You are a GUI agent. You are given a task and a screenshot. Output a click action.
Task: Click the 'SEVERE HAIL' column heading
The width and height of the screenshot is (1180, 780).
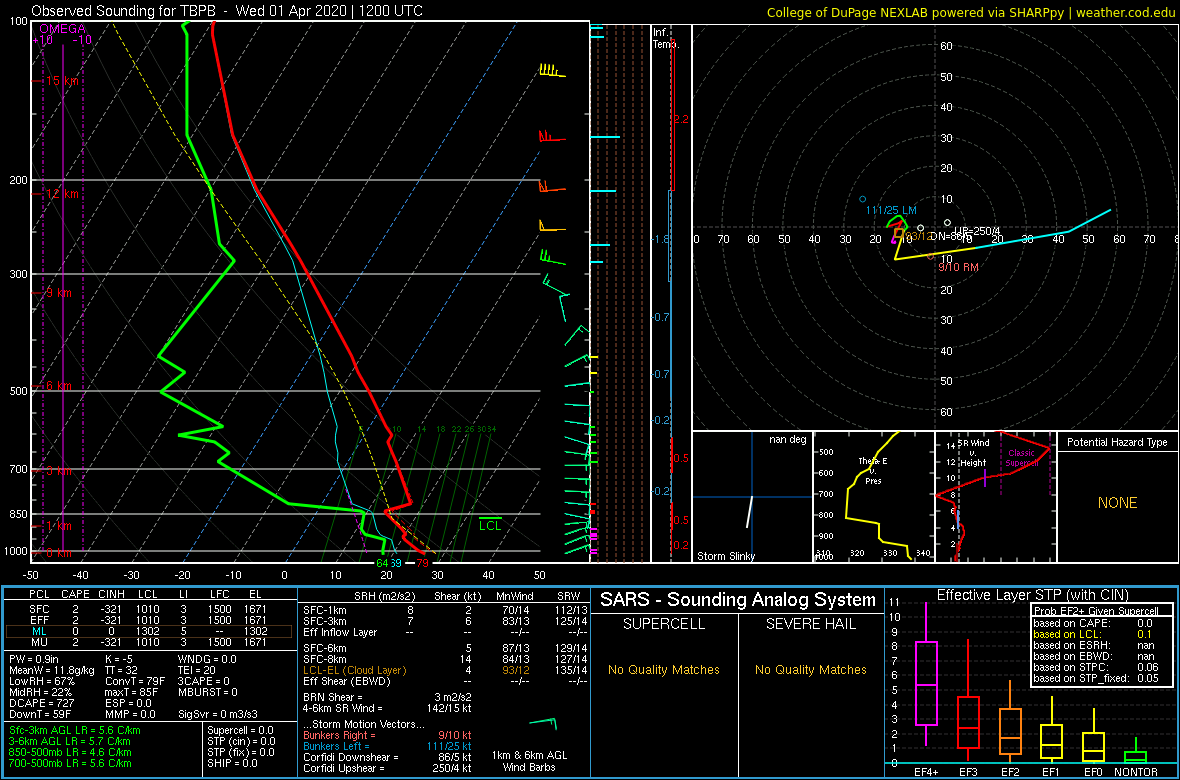(810, 625)
